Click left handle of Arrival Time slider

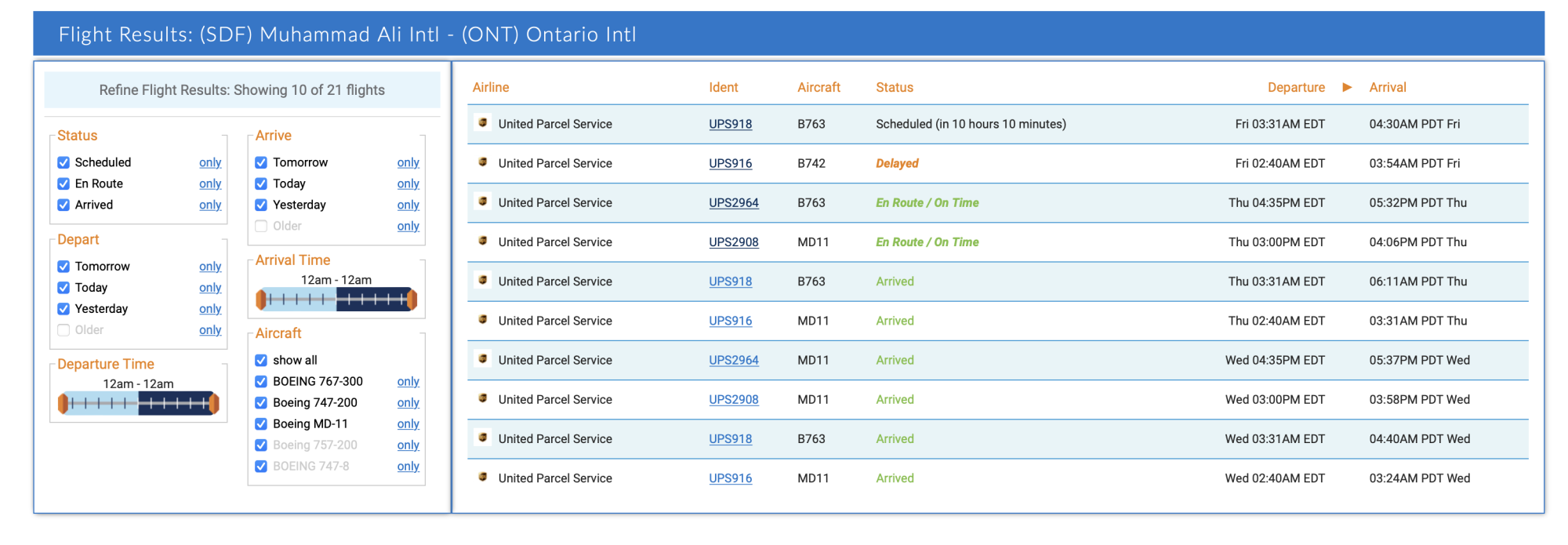coord(261,299)
